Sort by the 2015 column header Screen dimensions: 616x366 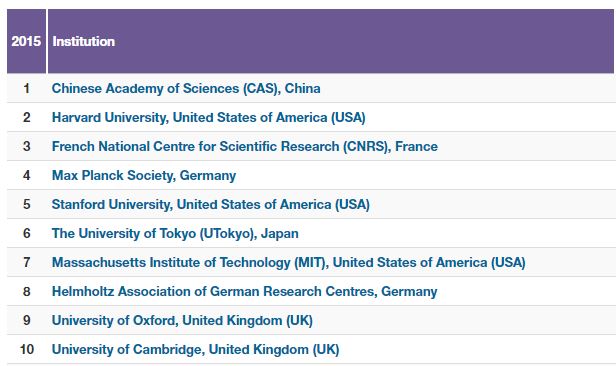(x=26, y=41)
